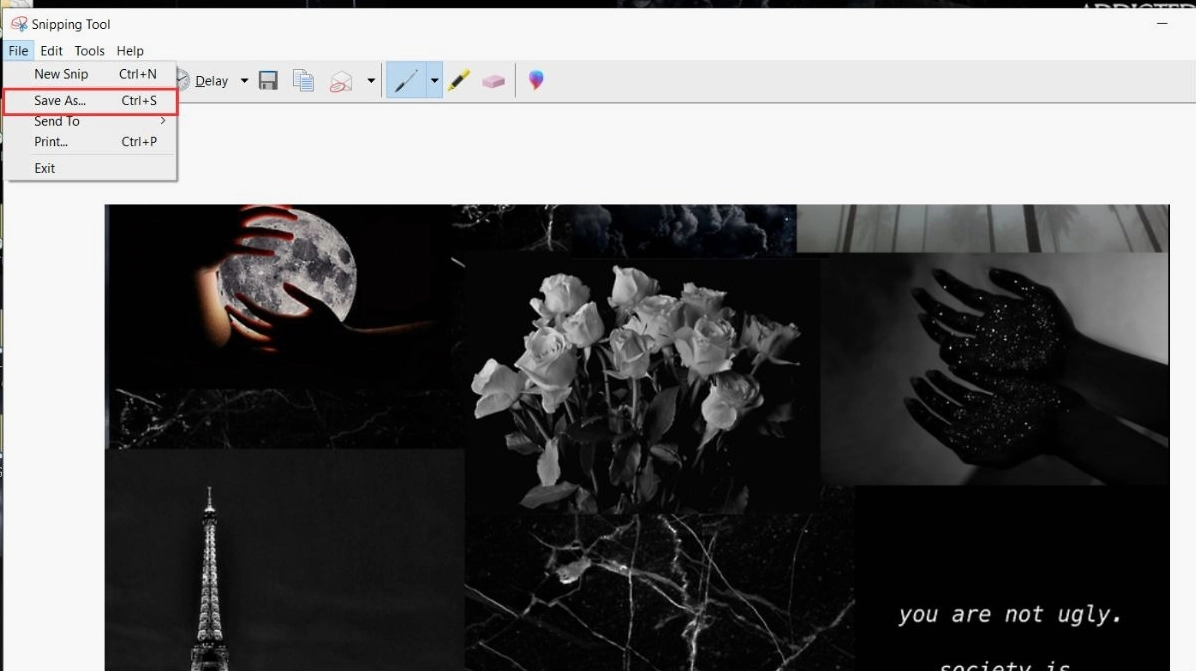Open the Edit menu

pos(52,51)
